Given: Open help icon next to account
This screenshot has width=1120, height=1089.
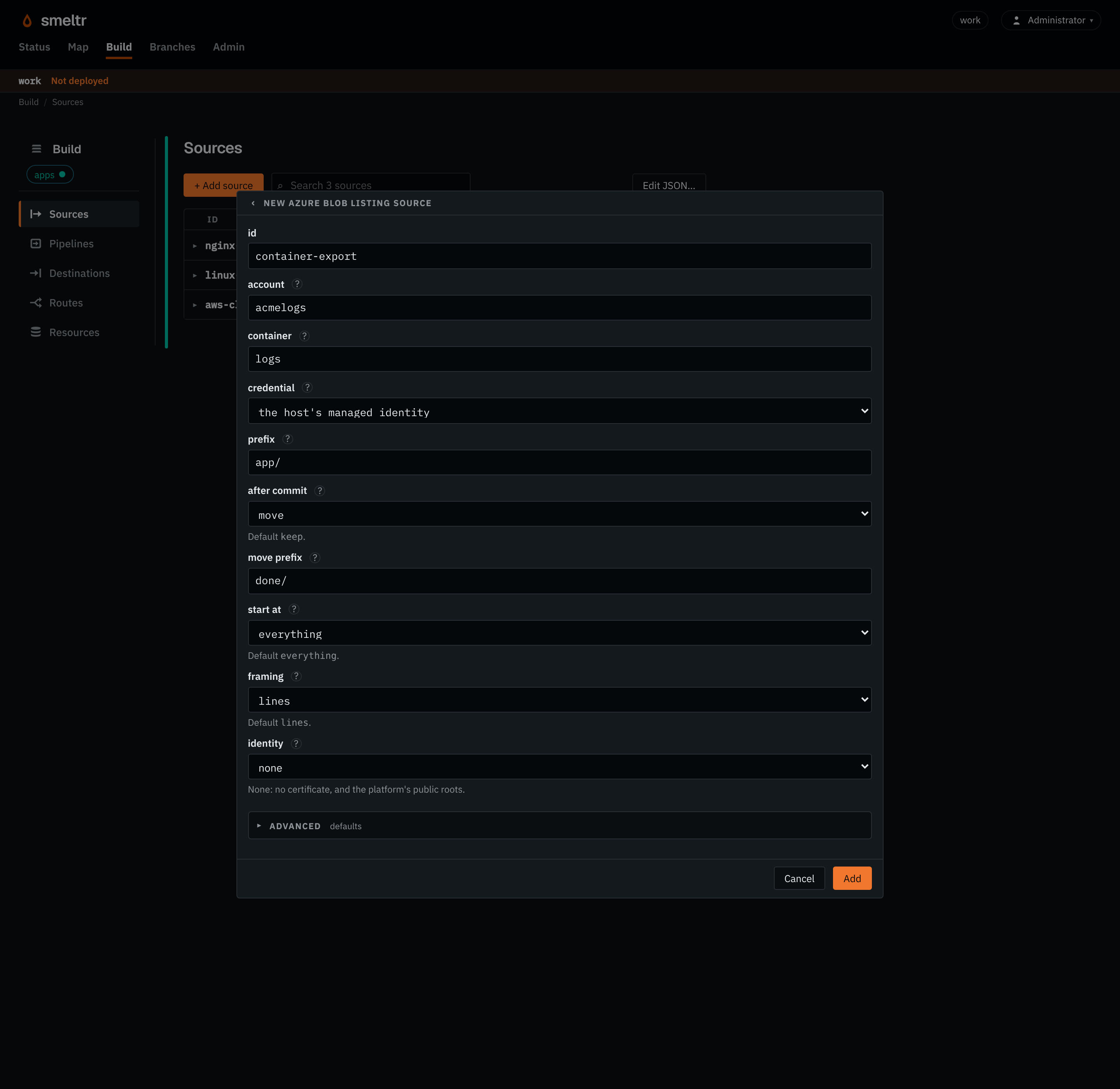Looking at the screenshot, I should 297,284.
